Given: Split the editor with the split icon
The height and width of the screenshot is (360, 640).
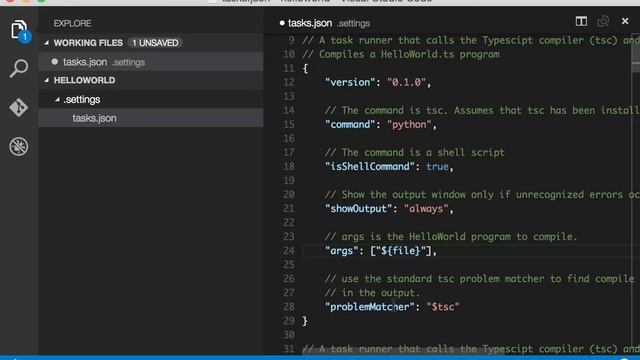Looking at the screenshot, I should point(581,21).
